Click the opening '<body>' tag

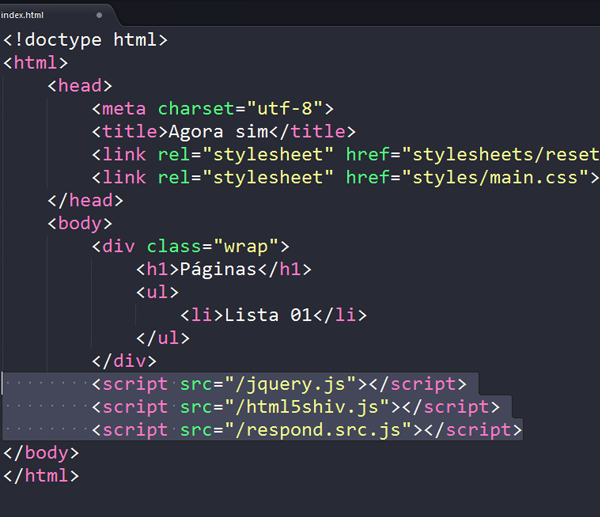click(x=80, y=223)
